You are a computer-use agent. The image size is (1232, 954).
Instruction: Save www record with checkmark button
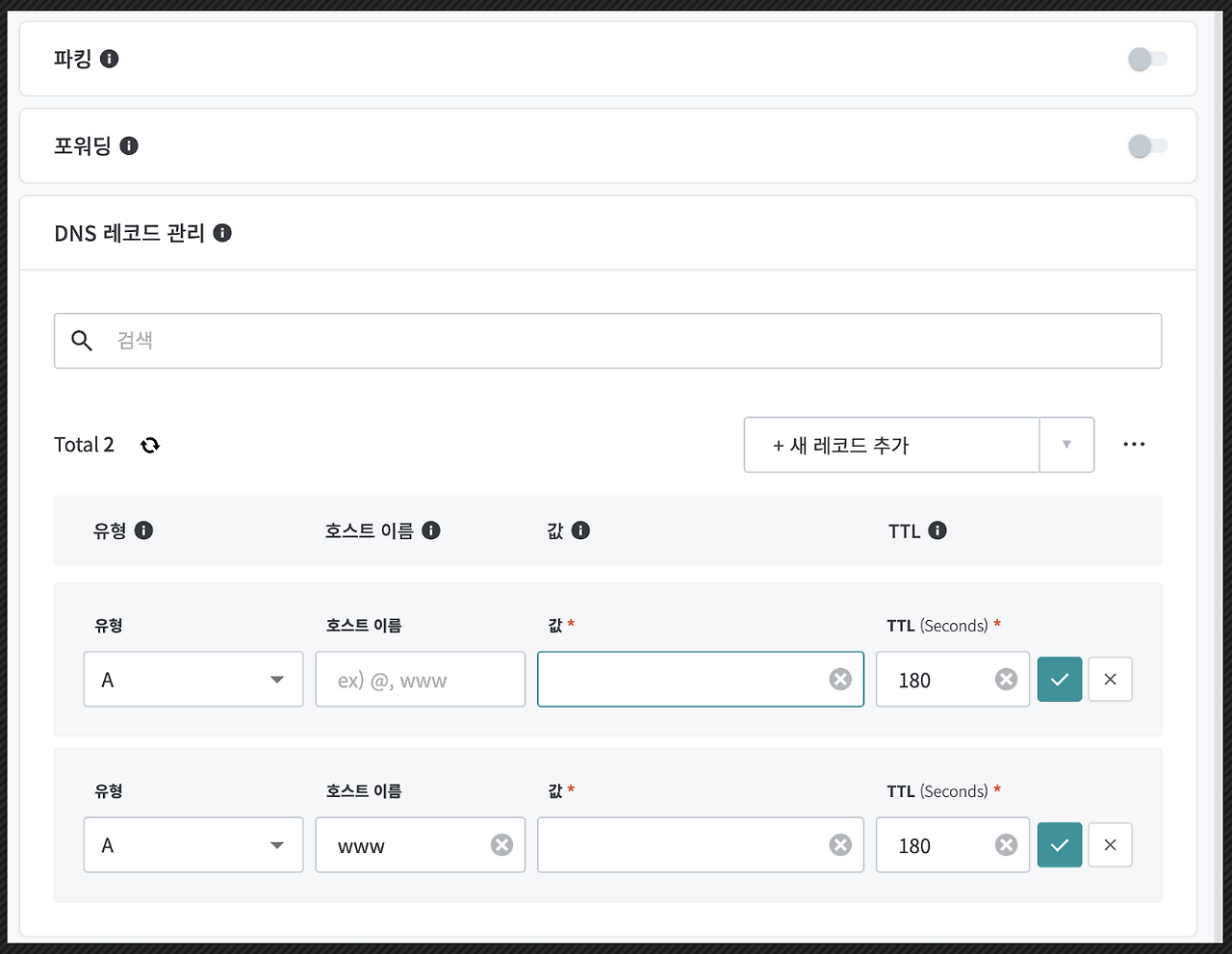(x=1060, y=845)
